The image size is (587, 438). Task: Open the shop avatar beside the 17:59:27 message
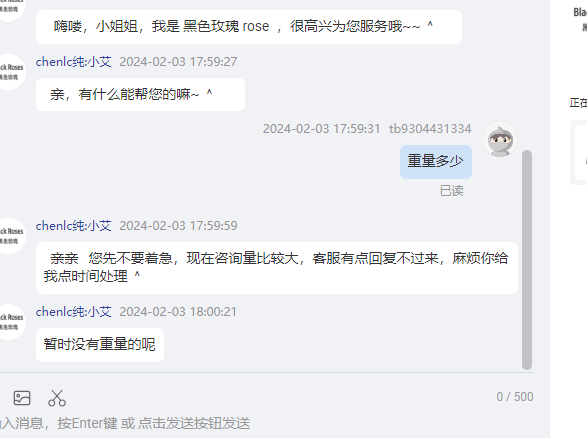(9, 72)
